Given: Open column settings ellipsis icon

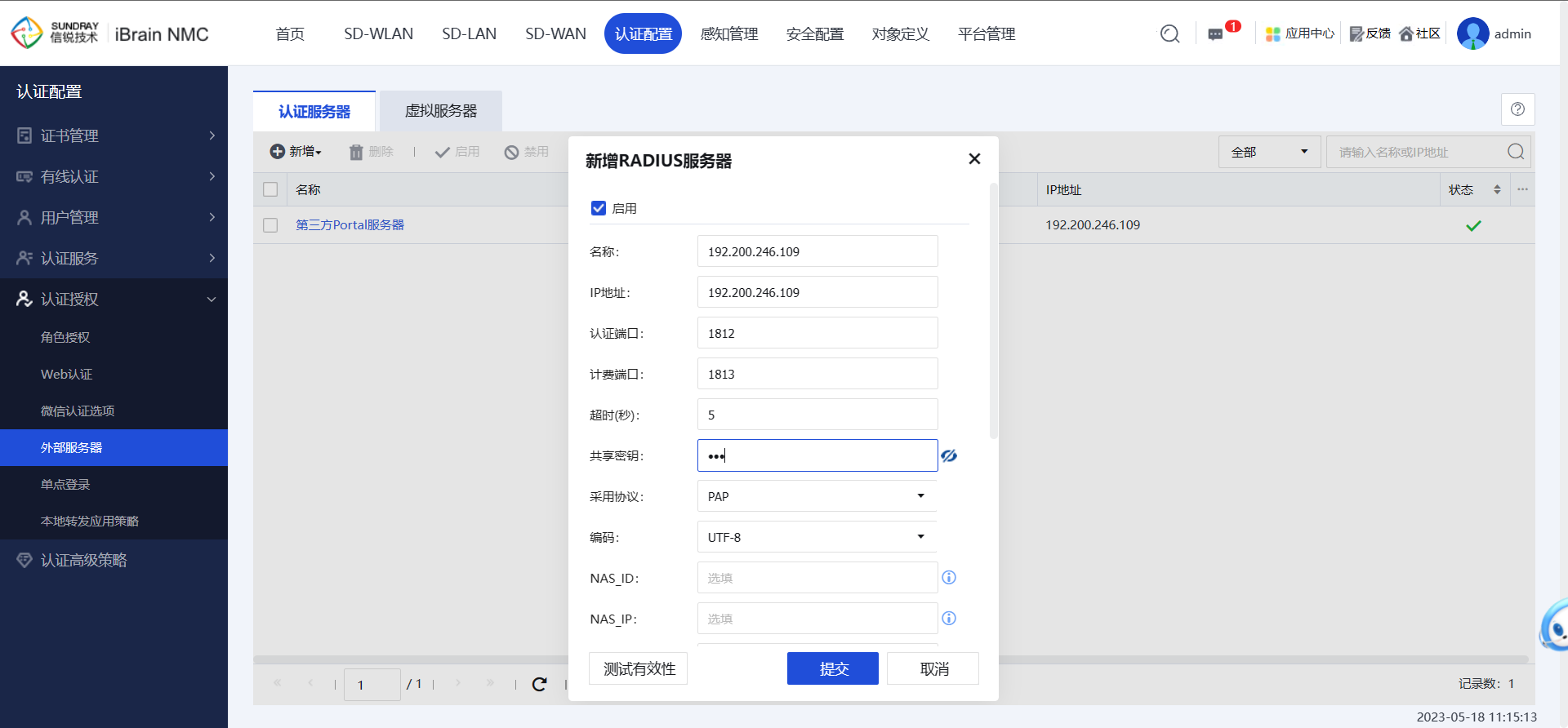Looking at the screenshot, I should pos(1522,189).
